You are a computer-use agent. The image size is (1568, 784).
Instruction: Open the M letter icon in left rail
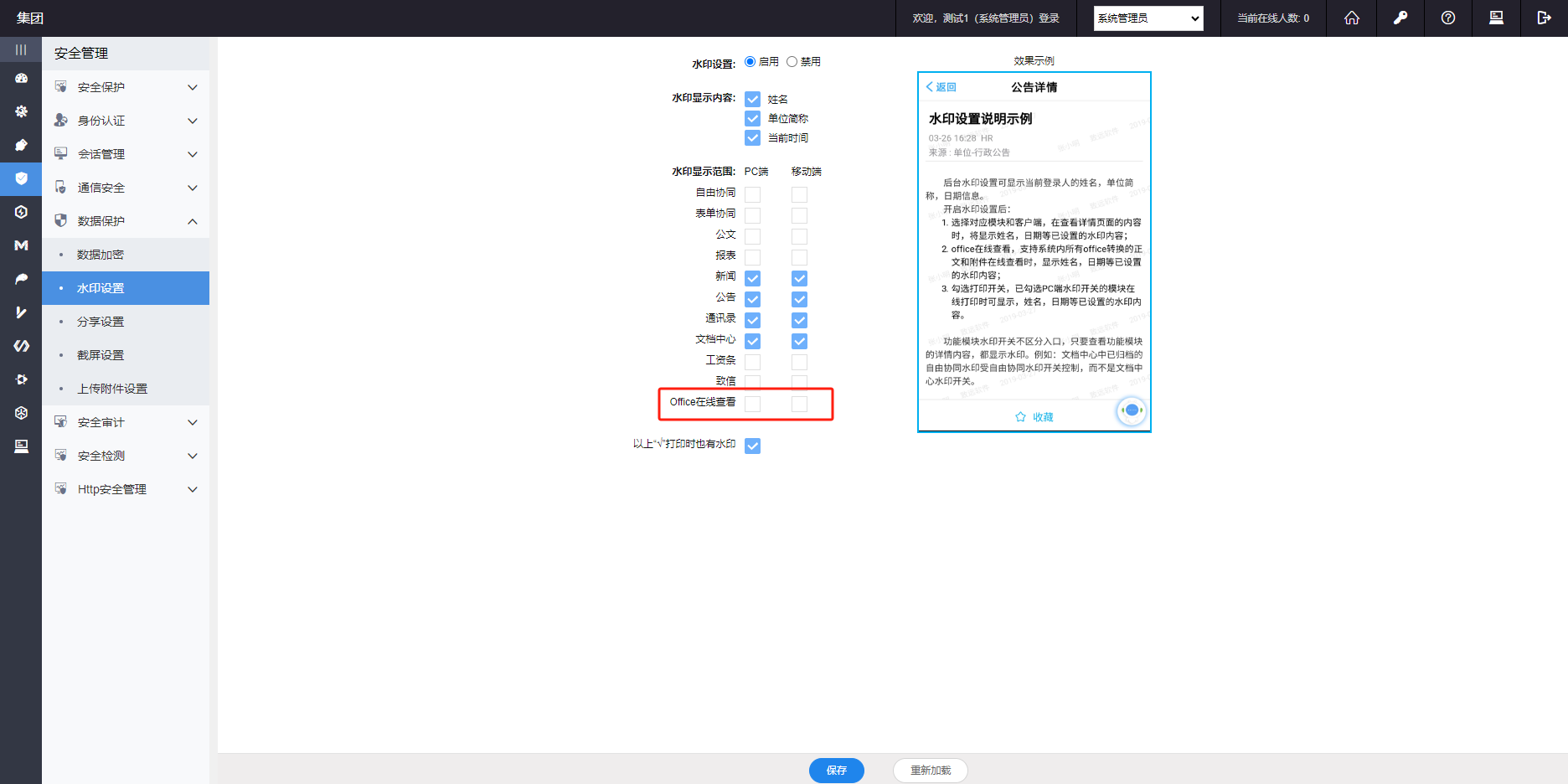pos(21,245)
